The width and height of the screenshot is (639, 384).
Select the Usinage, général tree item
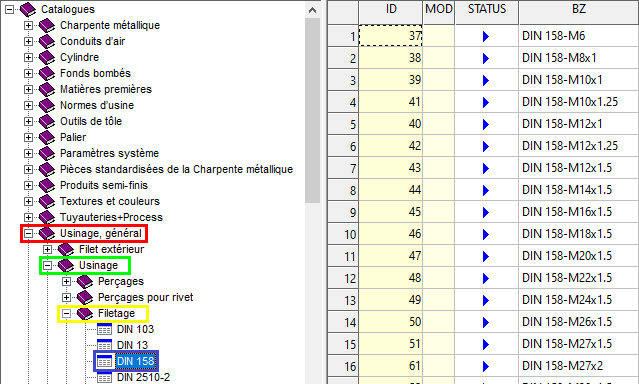(x=101, y=234)
